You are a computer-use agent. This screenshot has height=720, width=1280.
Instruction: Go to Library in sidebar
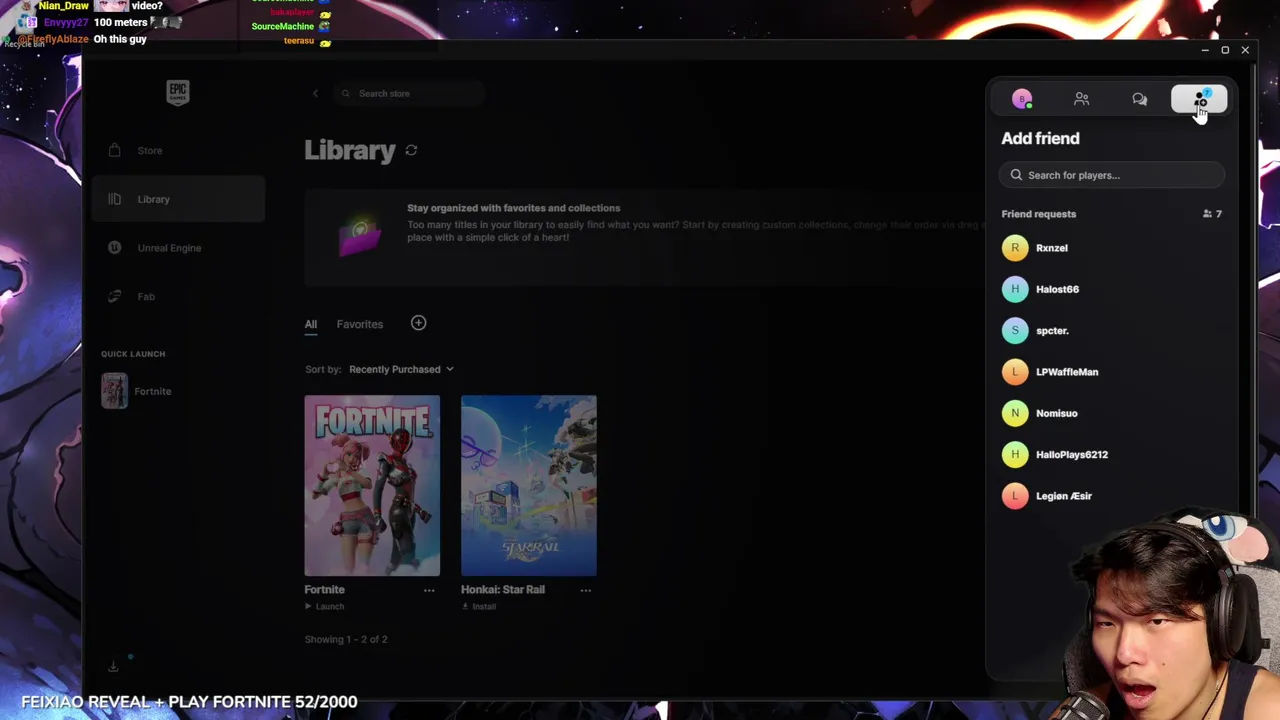point(177,199)
